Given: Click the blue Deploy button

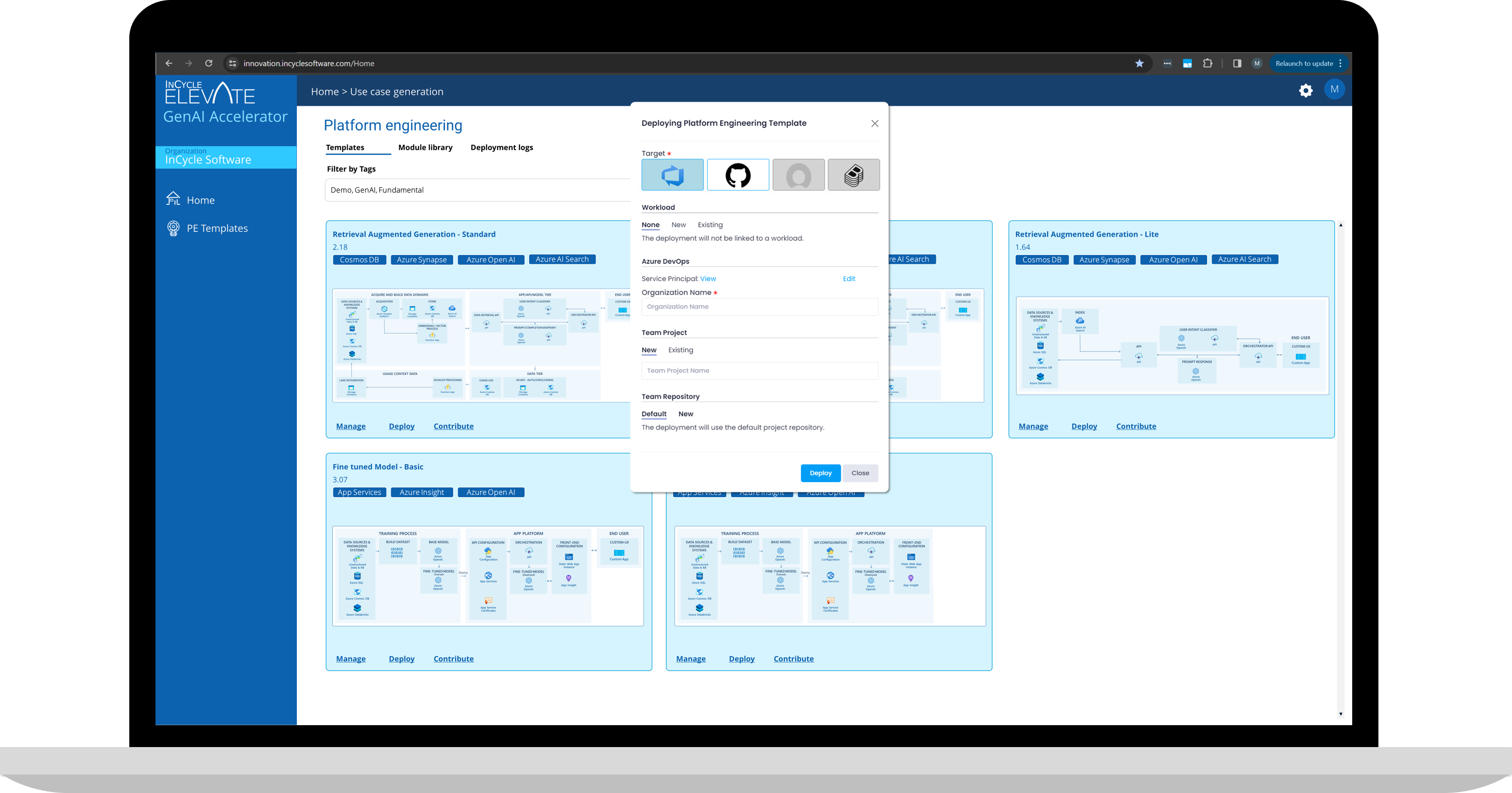Looking at the screenshot, I should [x=820, y=473].
